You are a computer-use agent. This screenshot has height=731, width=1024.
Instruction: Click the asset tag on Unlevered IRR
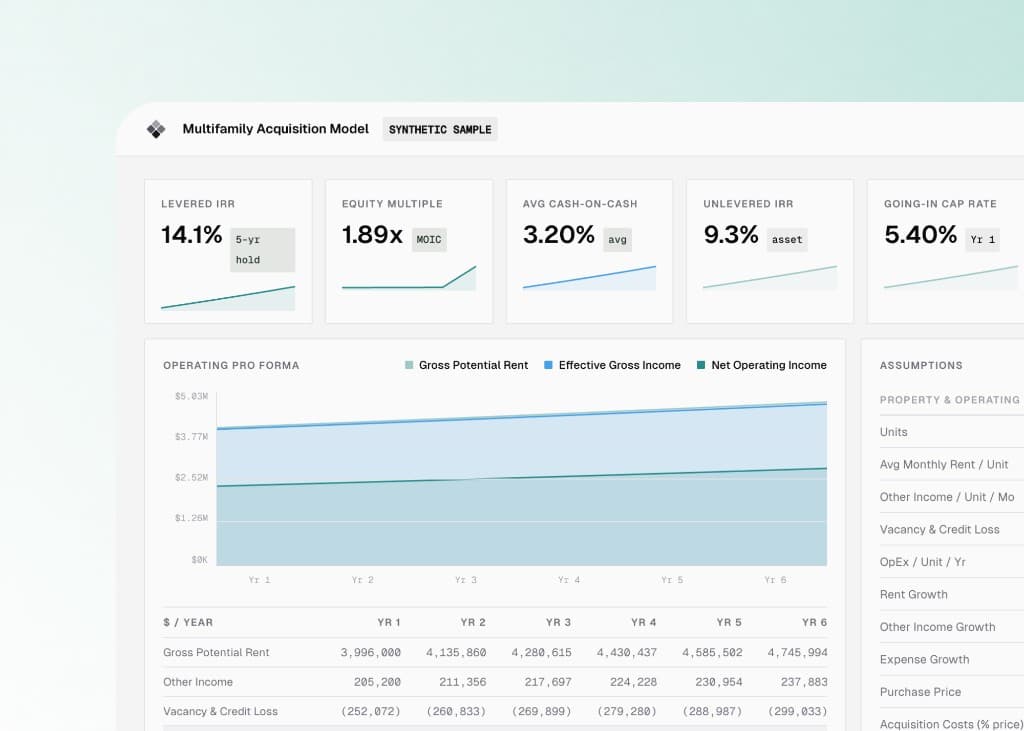[x=787, y=240]
